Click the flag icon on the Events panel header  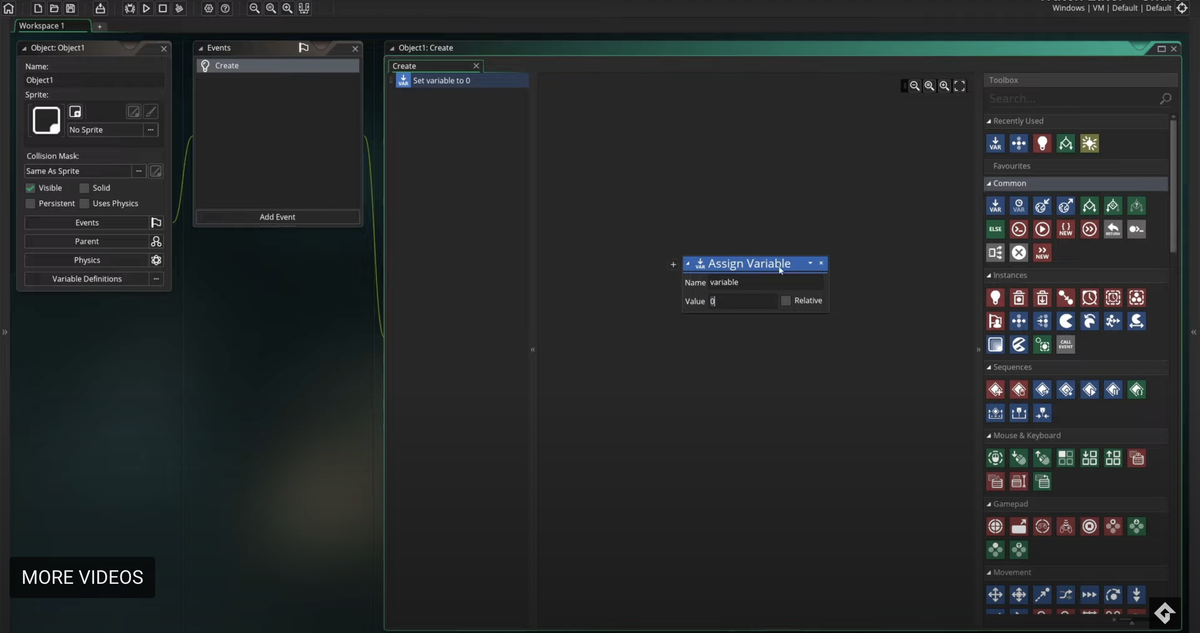pos(303,47)
